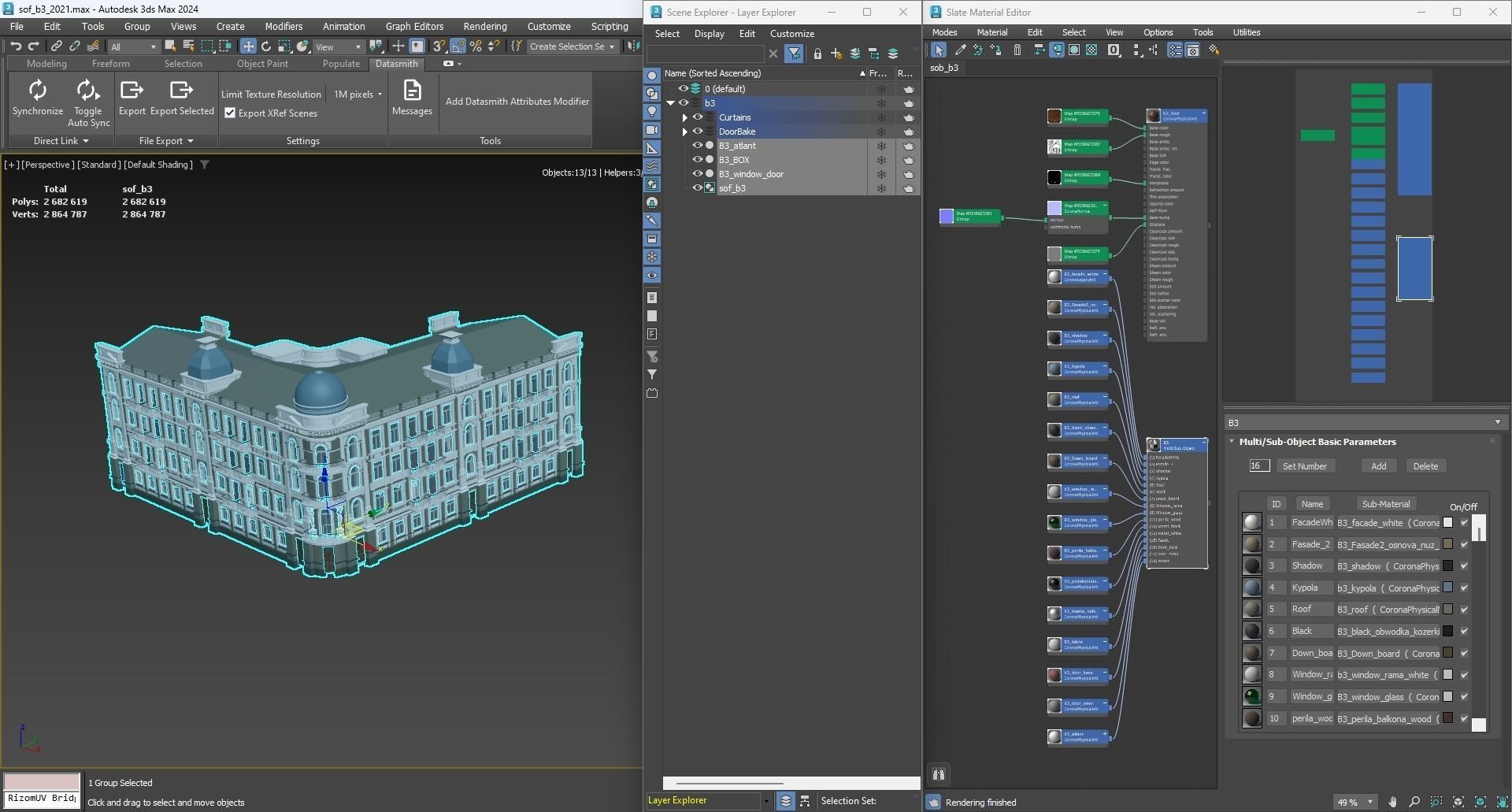Click Lock icon in Layer Explorer toolbar
The height and width of the screenshot is (812, 1512).
click(817, 54)
